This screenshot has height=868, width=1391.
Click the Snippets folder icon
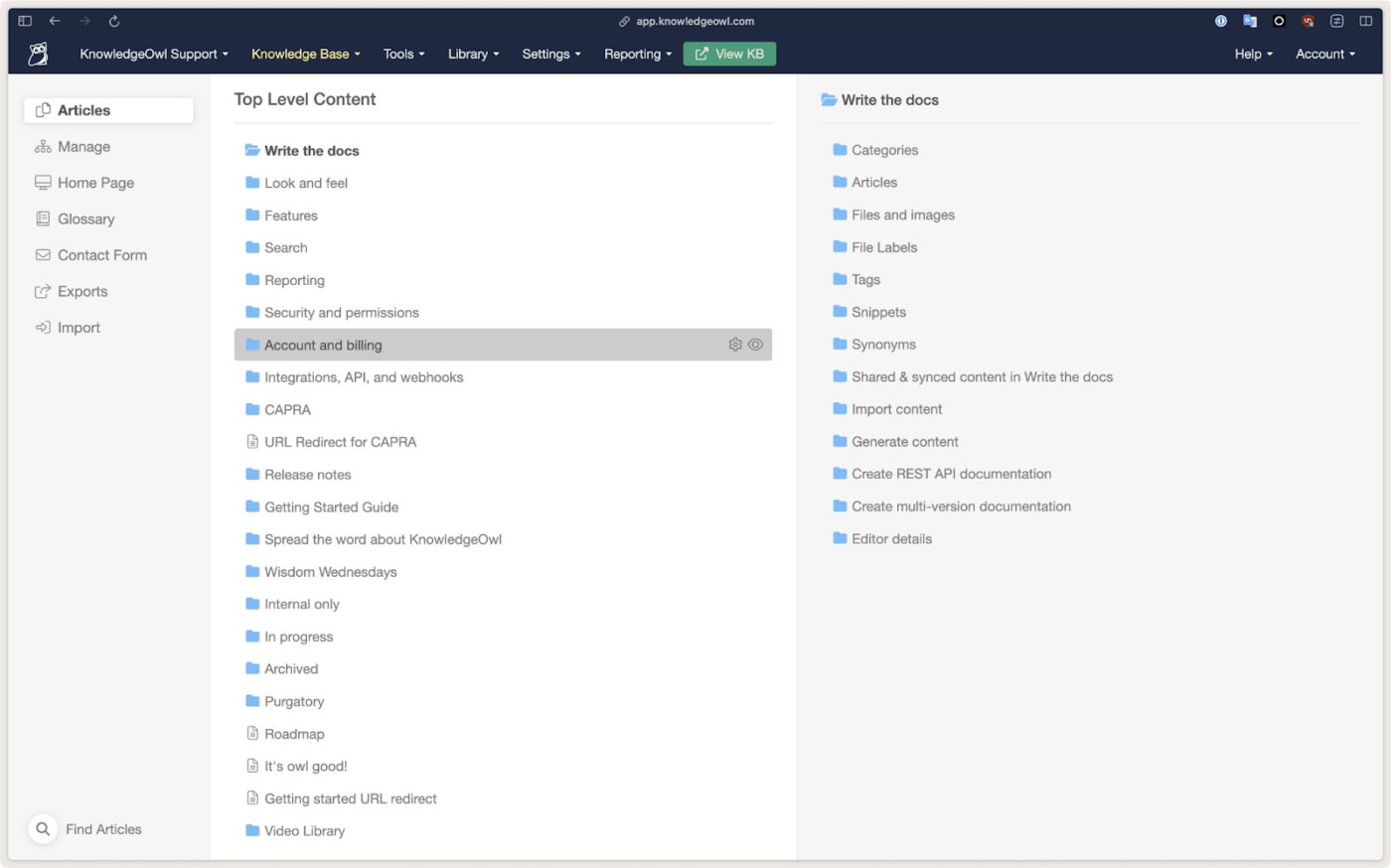(x=840, y=312)
